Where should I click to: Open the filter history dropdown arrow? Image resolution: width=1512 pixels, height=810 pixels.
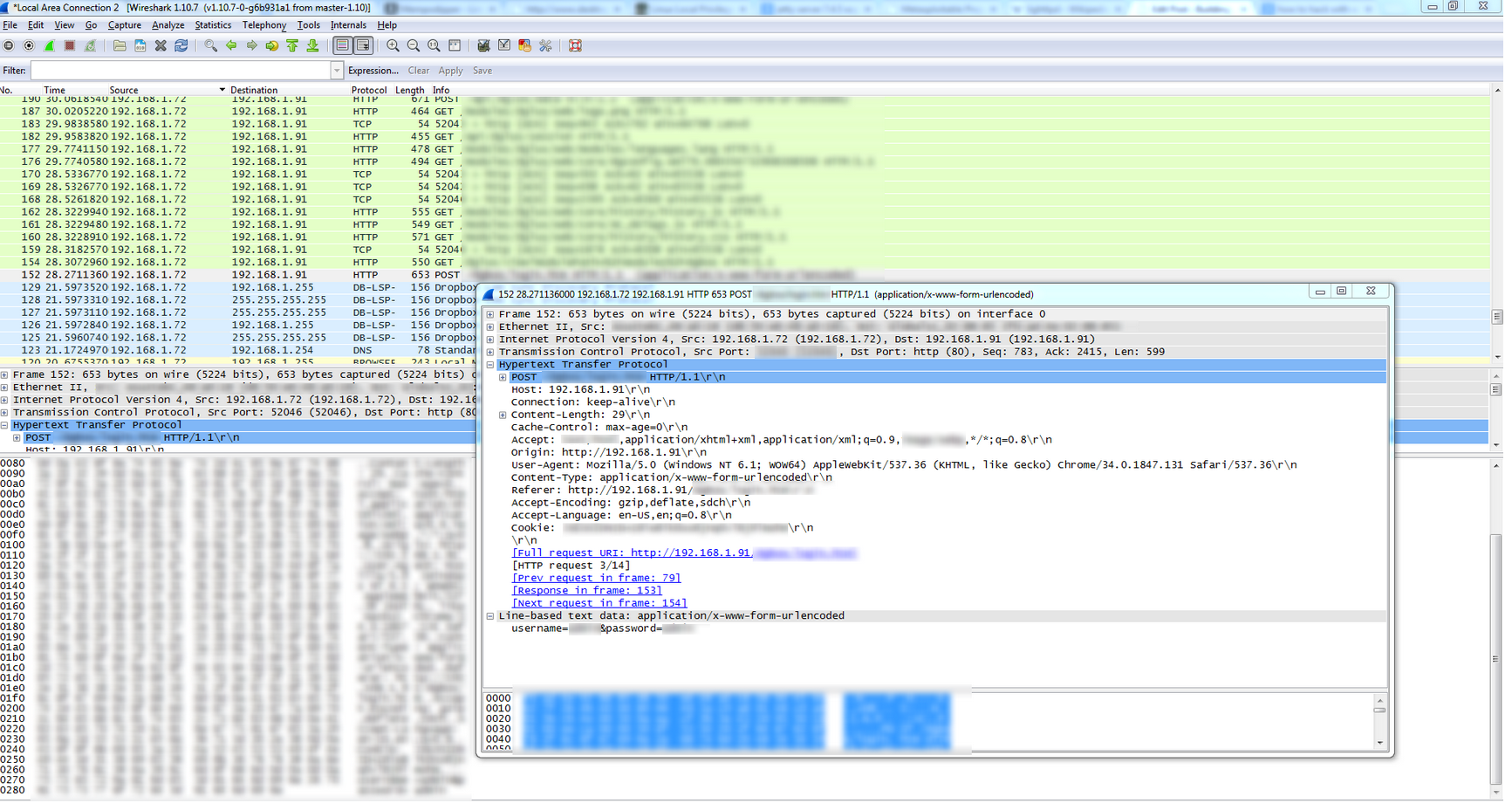tap(337, 71)
